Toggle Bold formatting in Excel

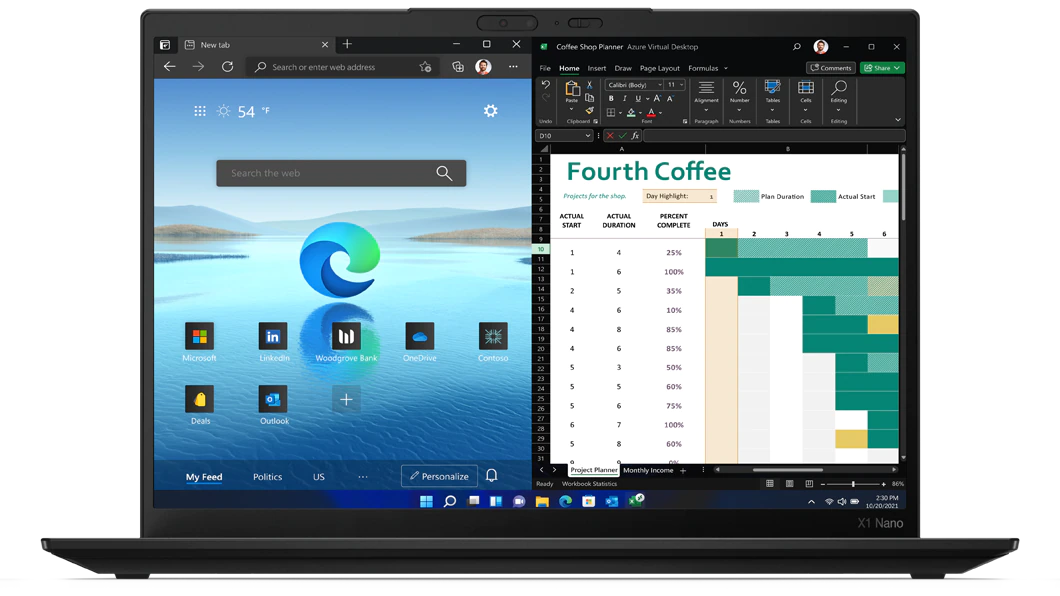[x=611, y=99]
